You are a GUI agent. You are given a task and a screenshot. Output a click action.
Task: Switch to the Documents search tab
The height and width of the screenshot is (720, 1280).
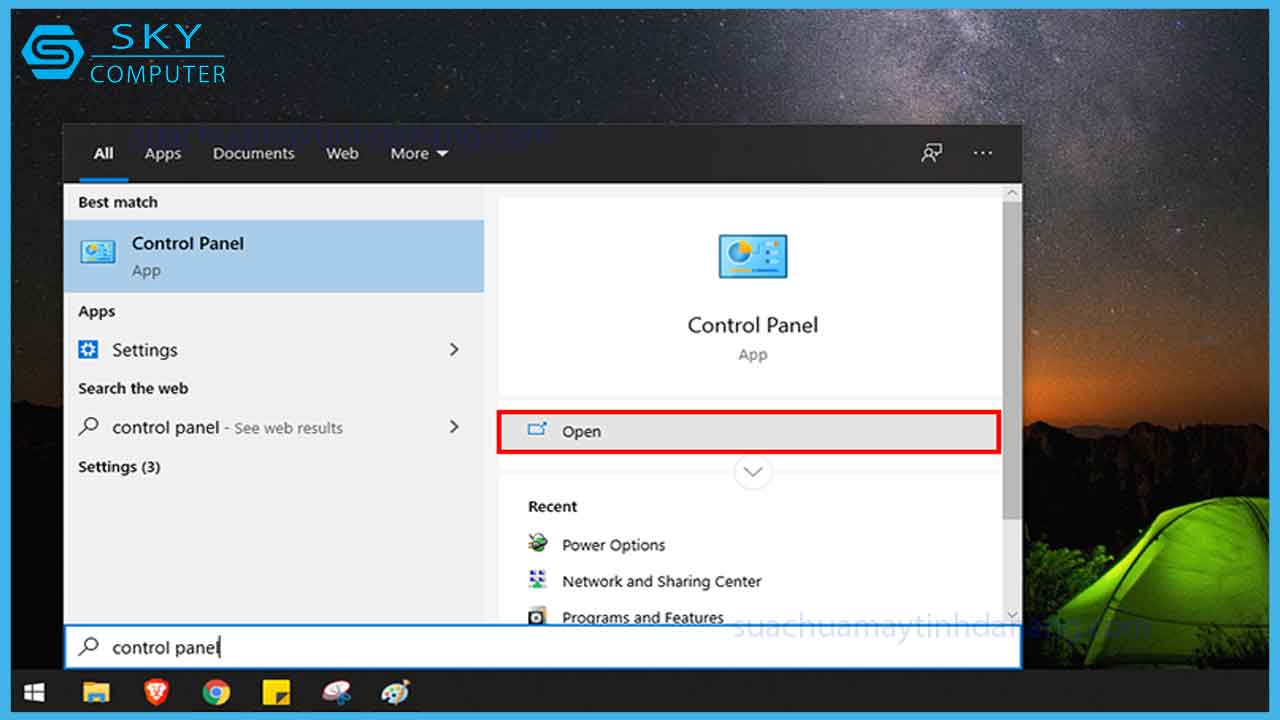[253, 153]
